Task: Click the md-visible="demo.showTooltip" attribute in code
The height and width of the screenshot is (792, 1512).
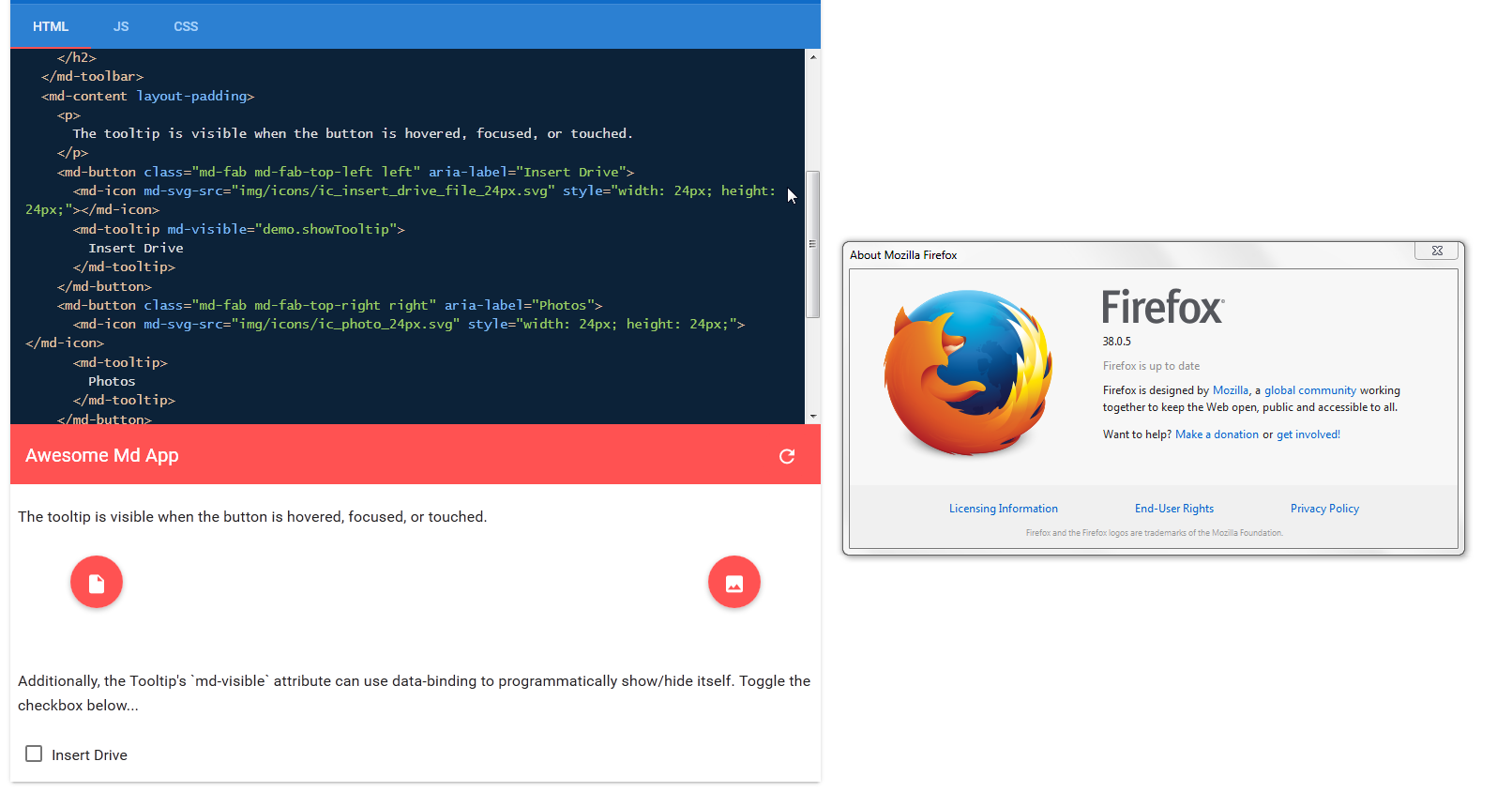Action: (282, 229)
